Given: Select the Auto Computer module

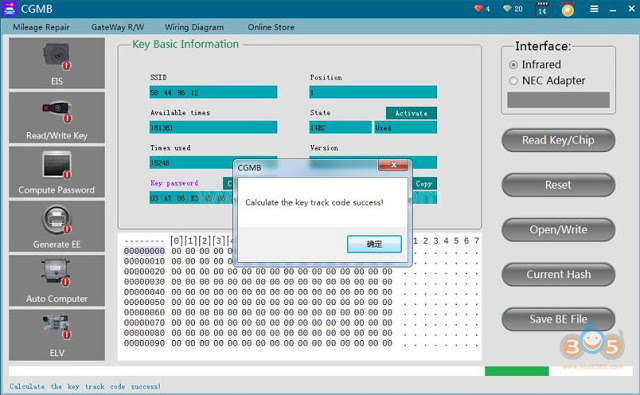Looking at the screenshot, I should (57, 280).
